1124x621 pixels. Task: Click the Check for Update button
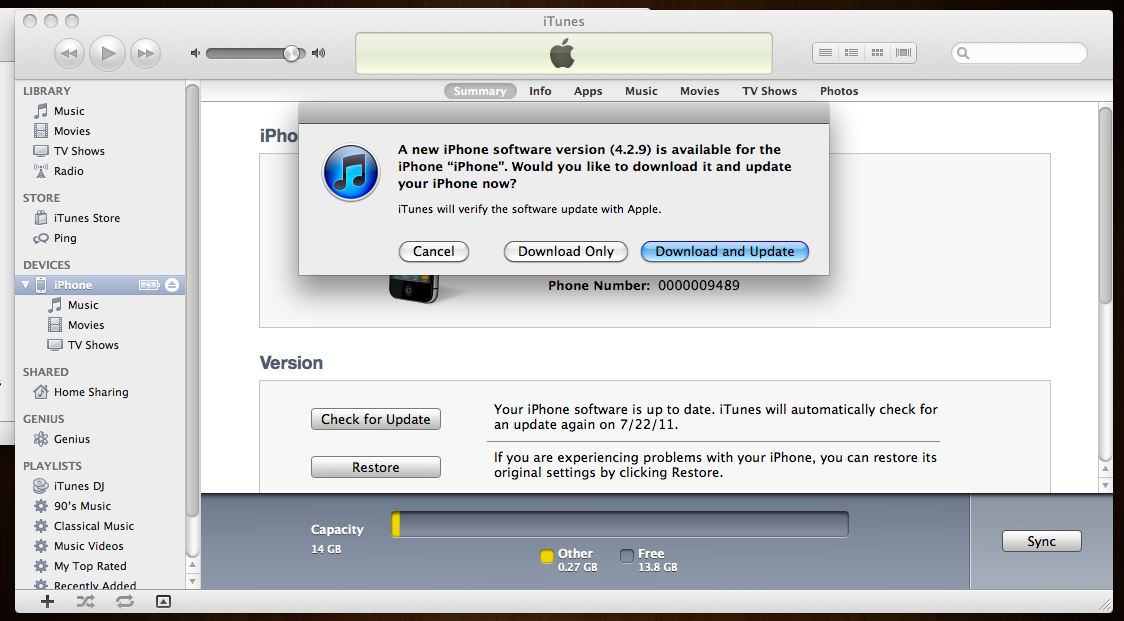tap(376, 419)
